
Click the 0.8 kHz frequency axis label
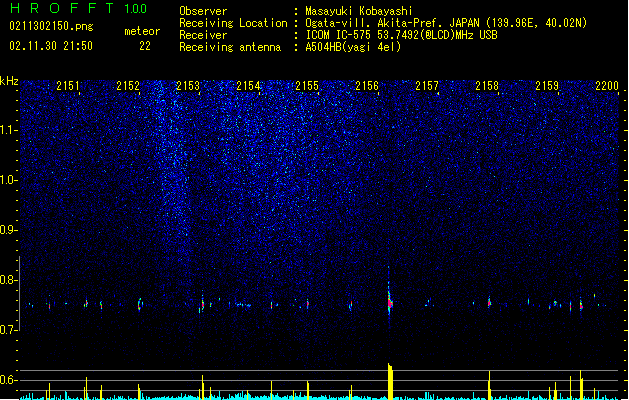pos(9,280)
